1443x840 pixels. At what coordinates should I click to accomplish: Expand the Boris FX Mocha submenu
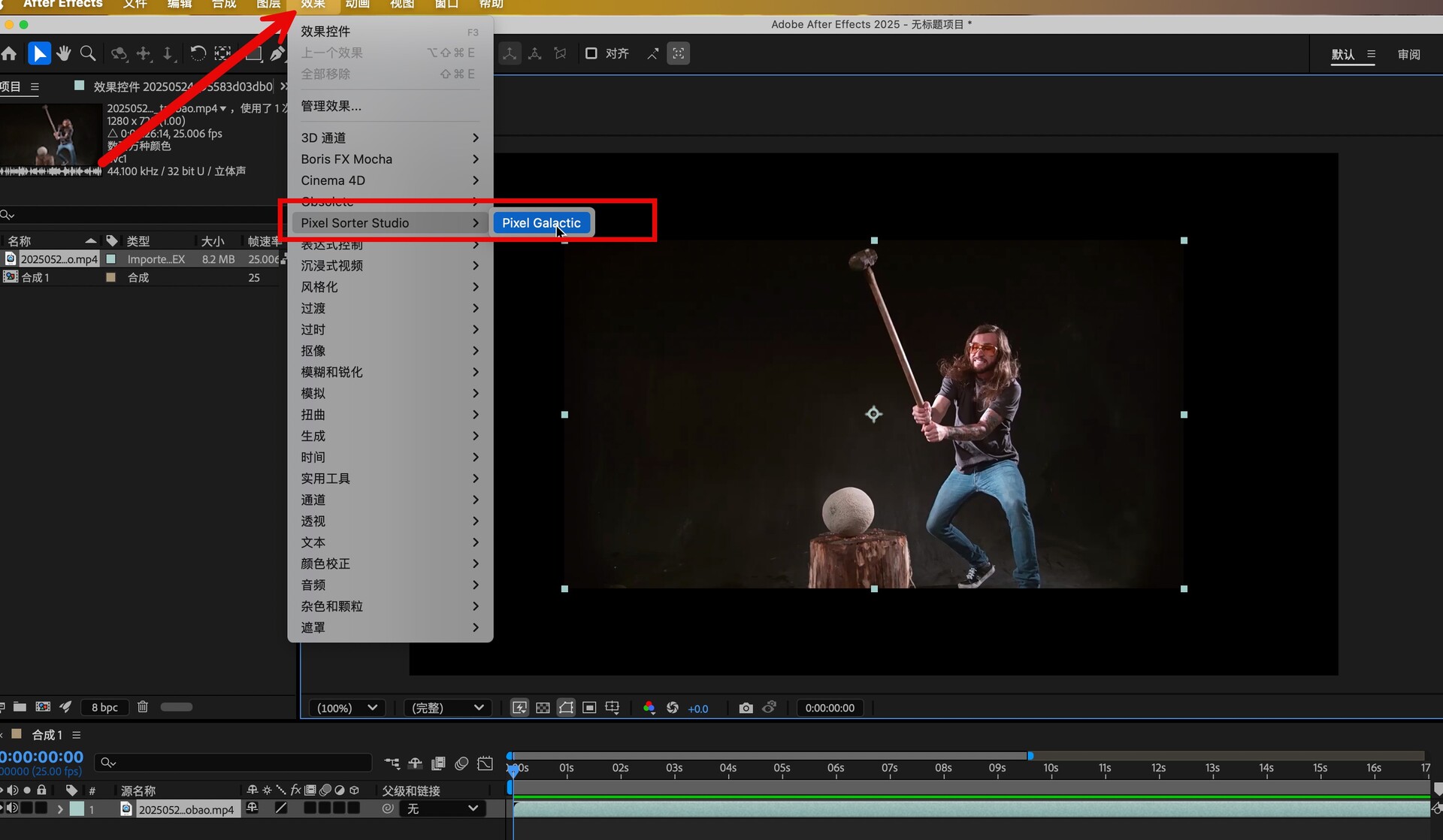pos(390,159)
